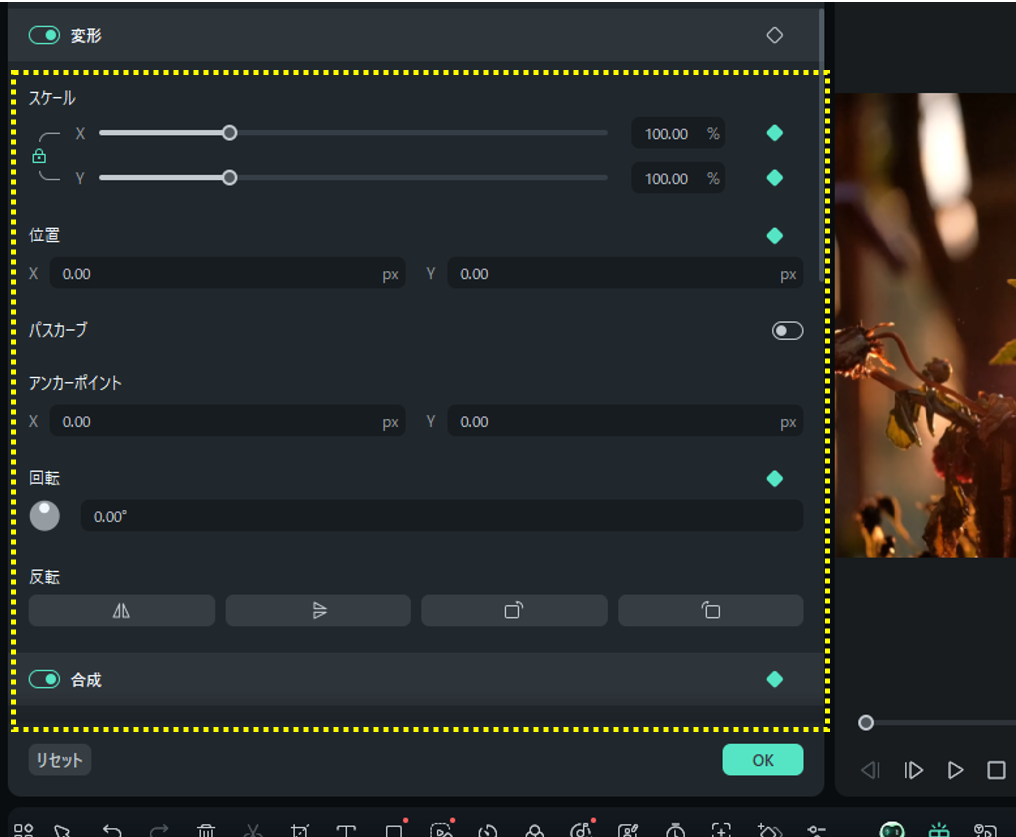Click the 回転 keyframe diamond
This screenshot has height=837, width=1016.
coord(774,479)
